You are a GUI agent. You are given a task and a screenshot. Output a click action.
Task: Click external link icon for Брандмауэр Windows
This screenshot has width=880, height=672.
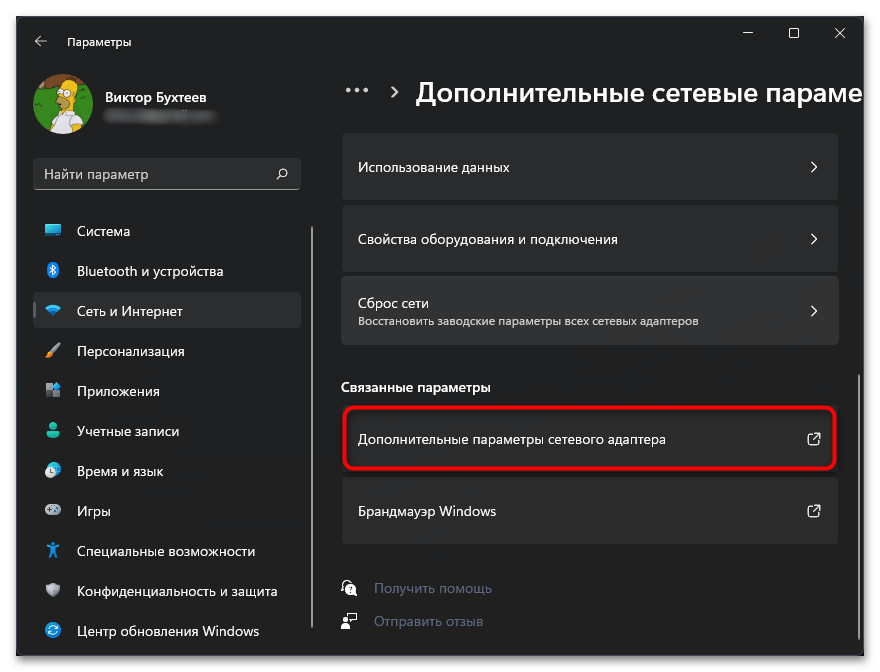tap(814, 511)
